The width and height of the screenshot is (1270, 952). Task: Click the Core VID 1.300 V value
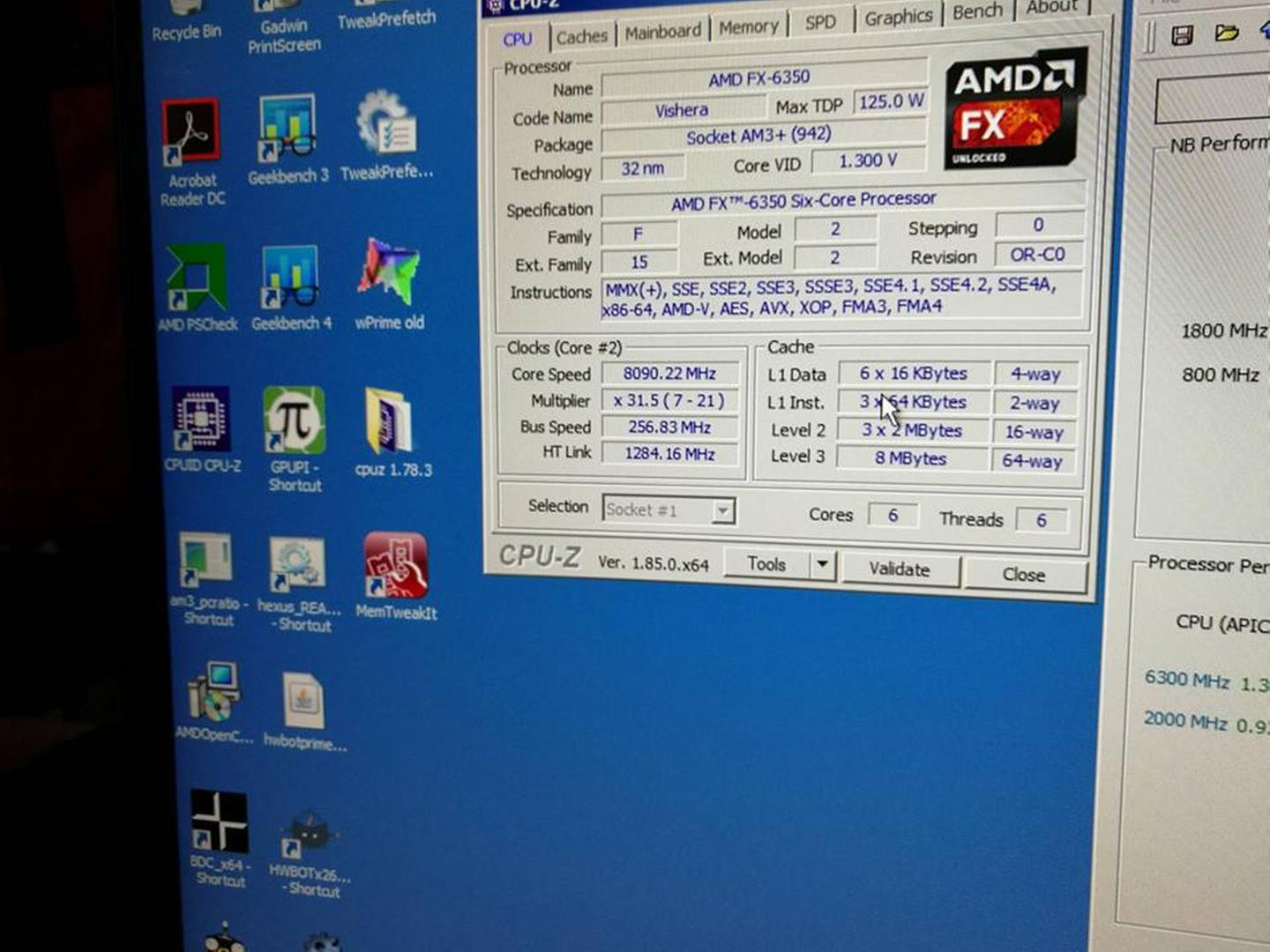869,160
